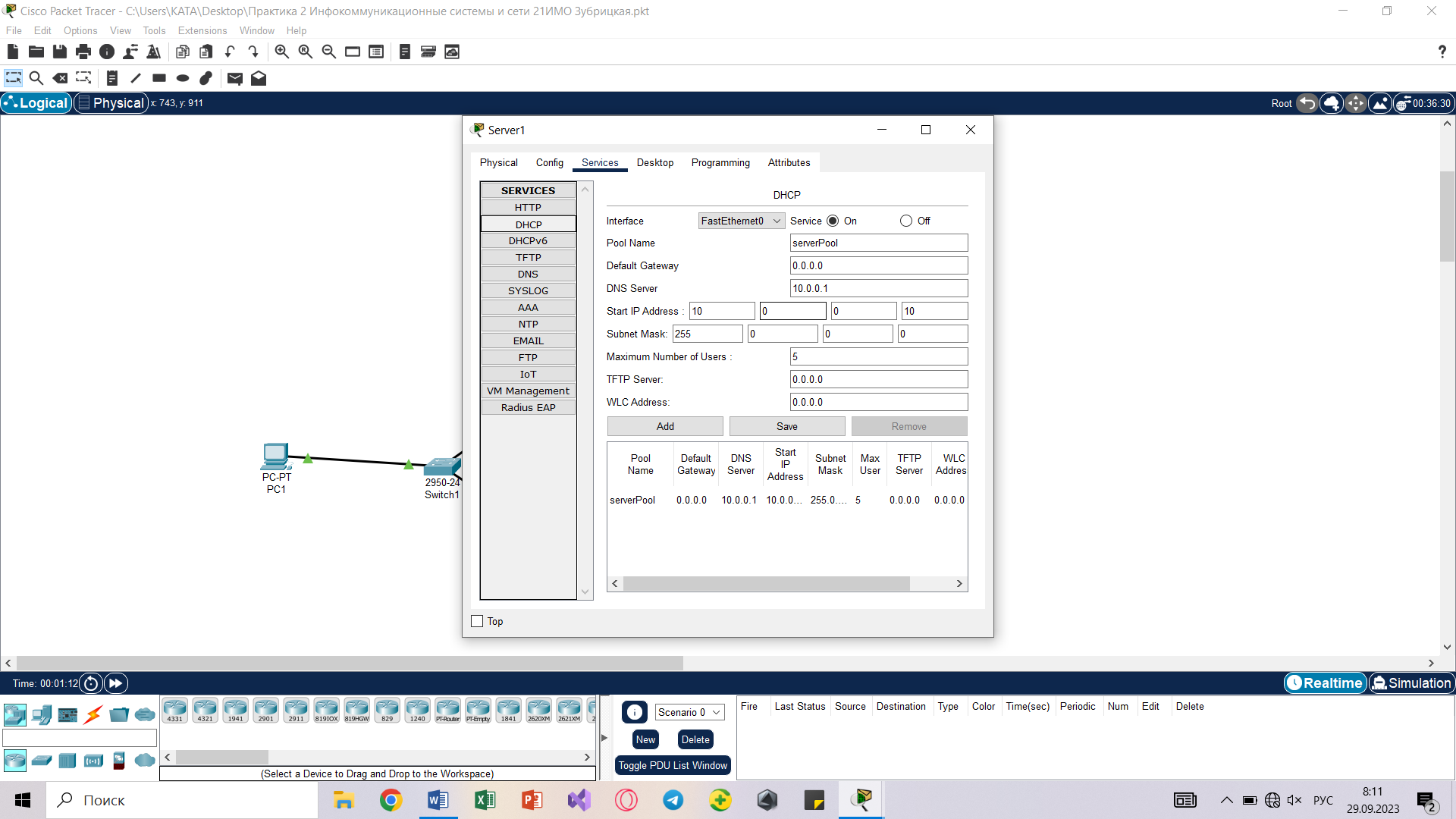The height and width of the screenshot is (819, 1456).
Task: Click the Pool Name input field
Action: tap(879, 243)
